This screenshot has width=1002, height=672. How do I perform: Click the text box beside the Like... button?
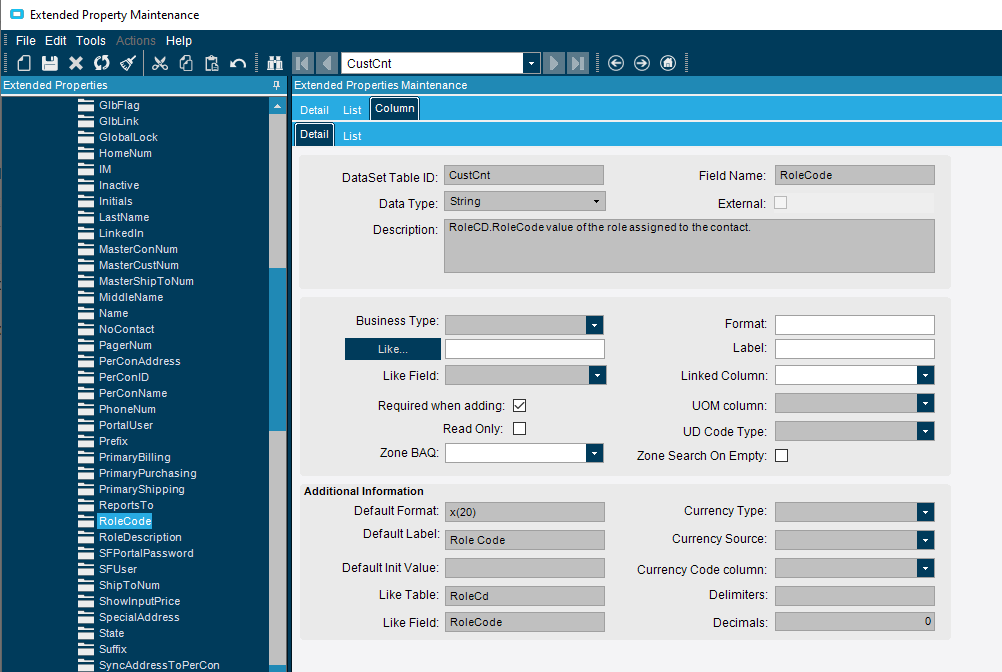pos(525,349)
